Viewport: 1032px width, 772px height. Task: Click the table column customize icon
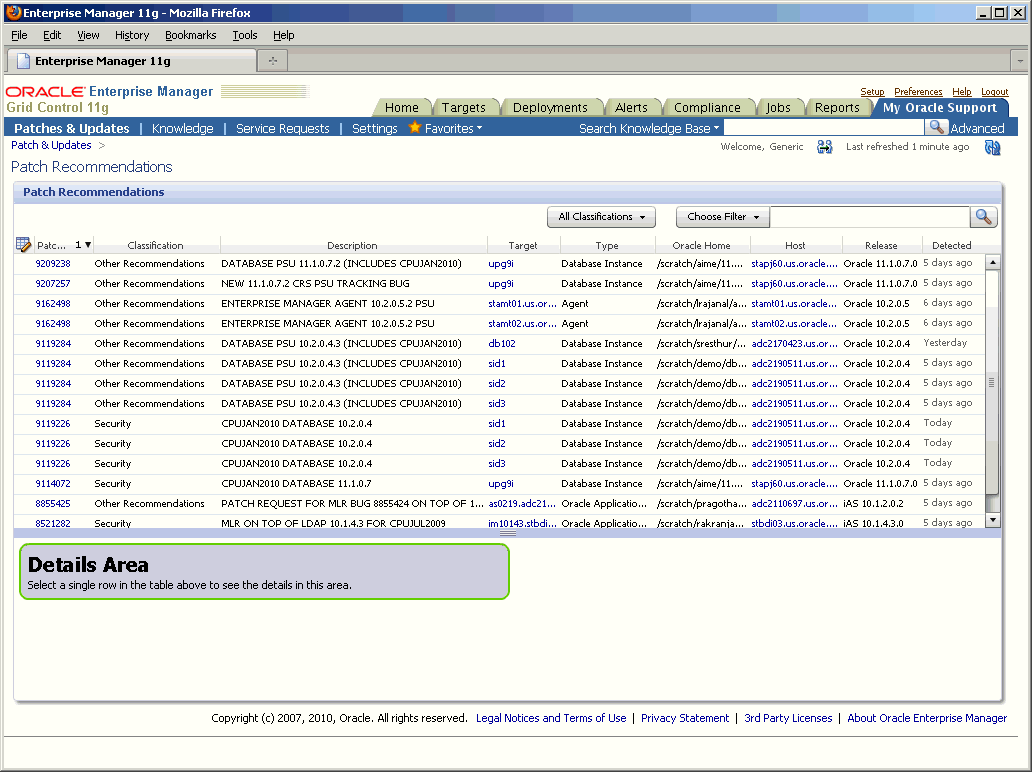coord(23,245)
